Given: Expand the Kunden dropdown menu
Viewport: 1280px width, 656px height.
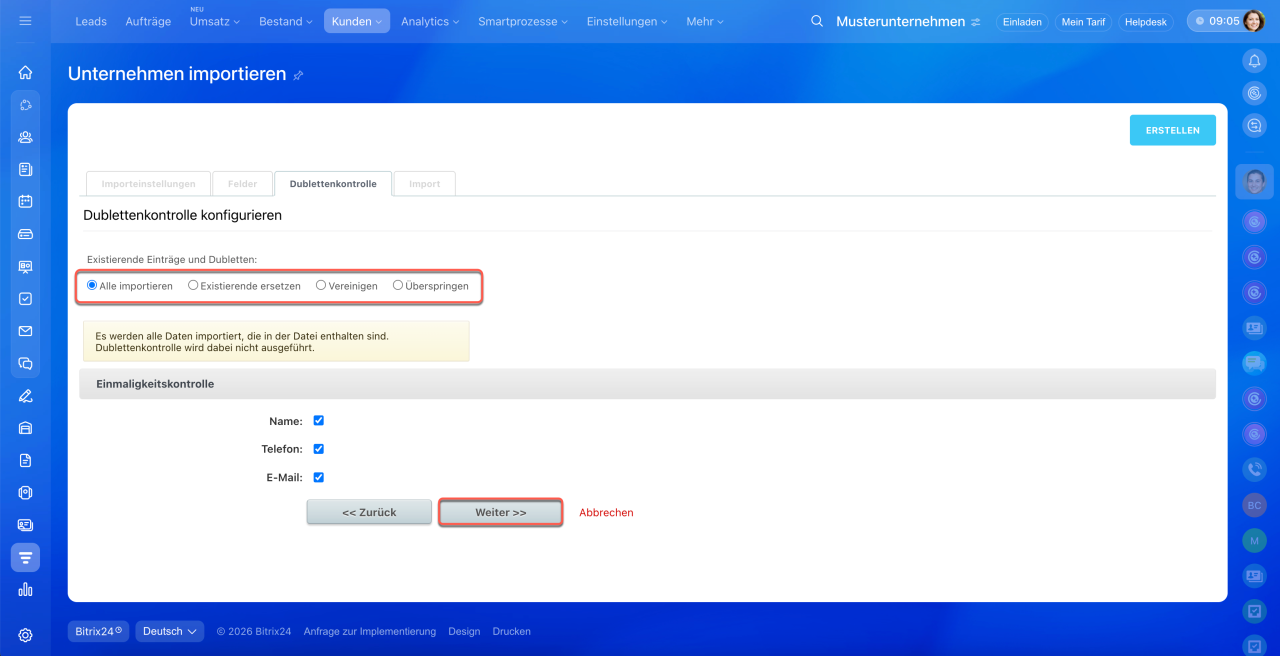Looking at the screenshot, I should coord(356,21).
